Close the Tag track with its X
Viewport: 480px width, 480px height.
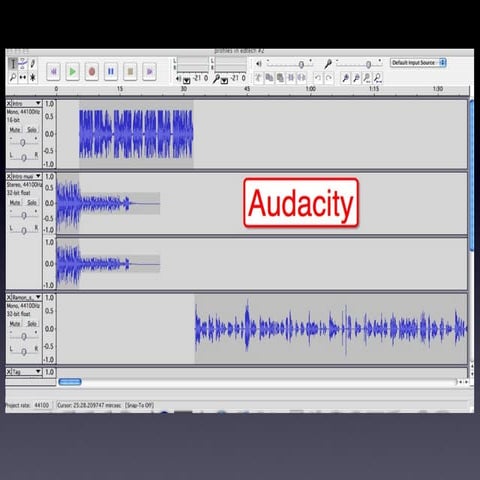9,372
